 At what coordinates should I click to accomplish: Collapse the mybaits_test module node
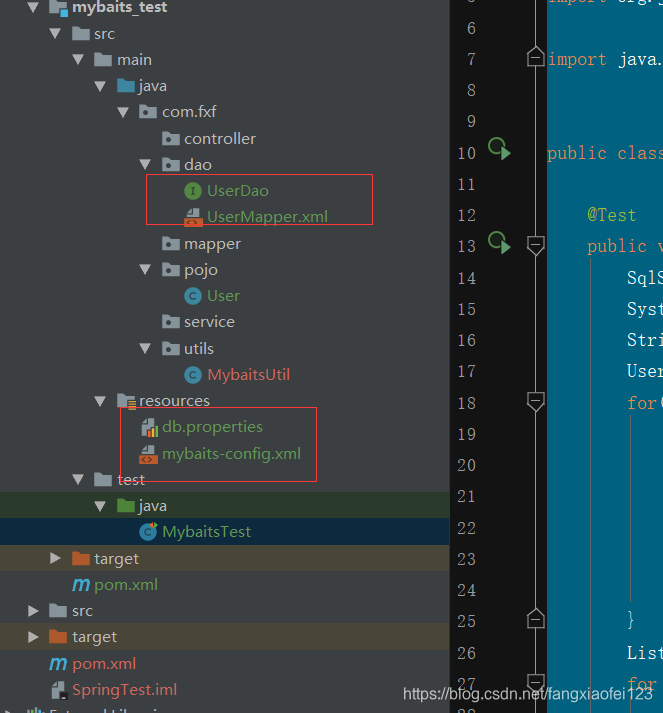(33, 7)
